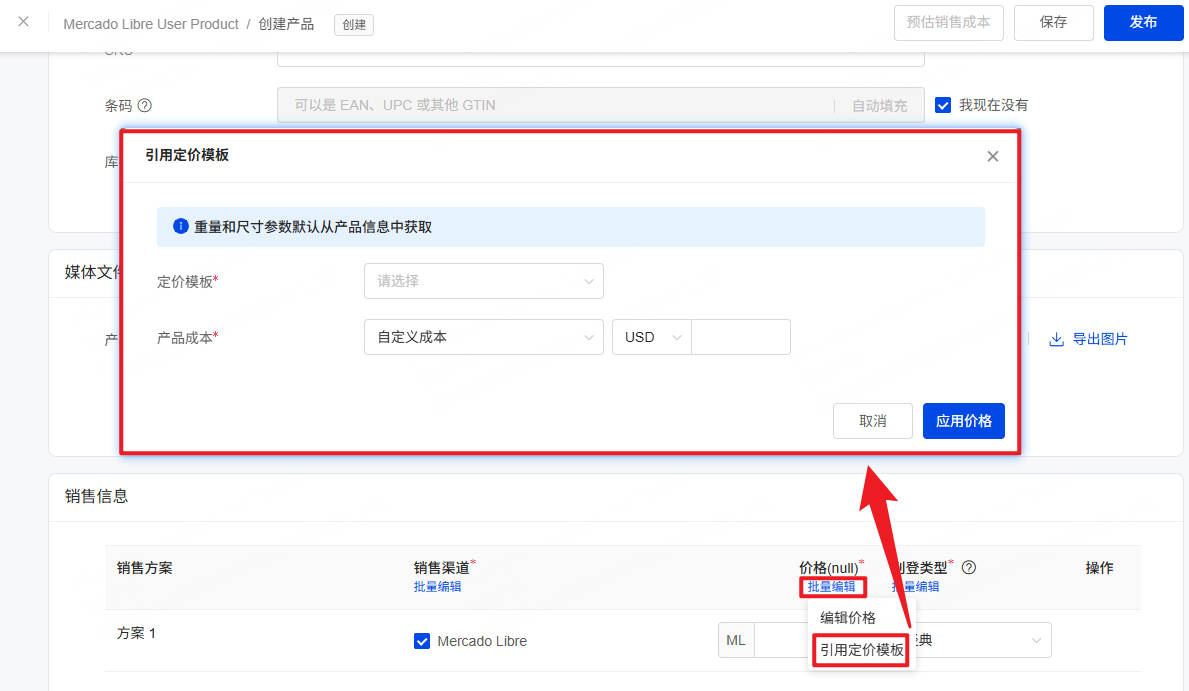Click the 条码 barcode input field
This screenshot has height=691, width=1189.
[x=556, y=105]
